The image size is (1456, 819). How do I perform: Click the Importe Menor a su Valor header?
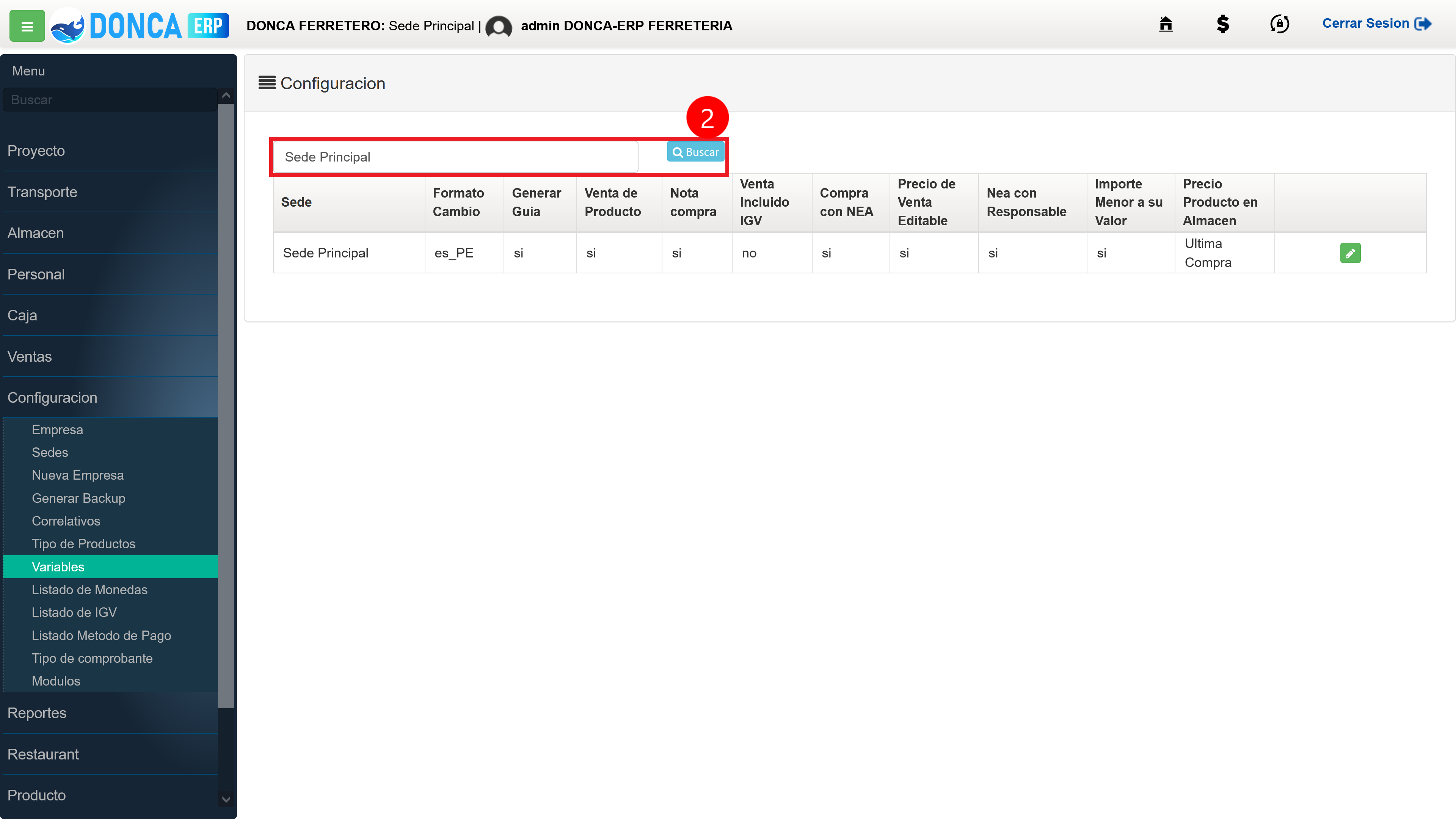(1131, 202)
